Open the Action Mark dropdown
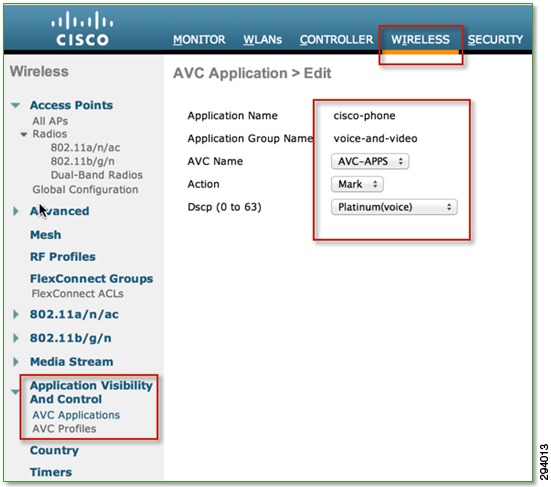The height and width of the screenshot is (487, 551). pyautogui.click(x=357, y=184)
